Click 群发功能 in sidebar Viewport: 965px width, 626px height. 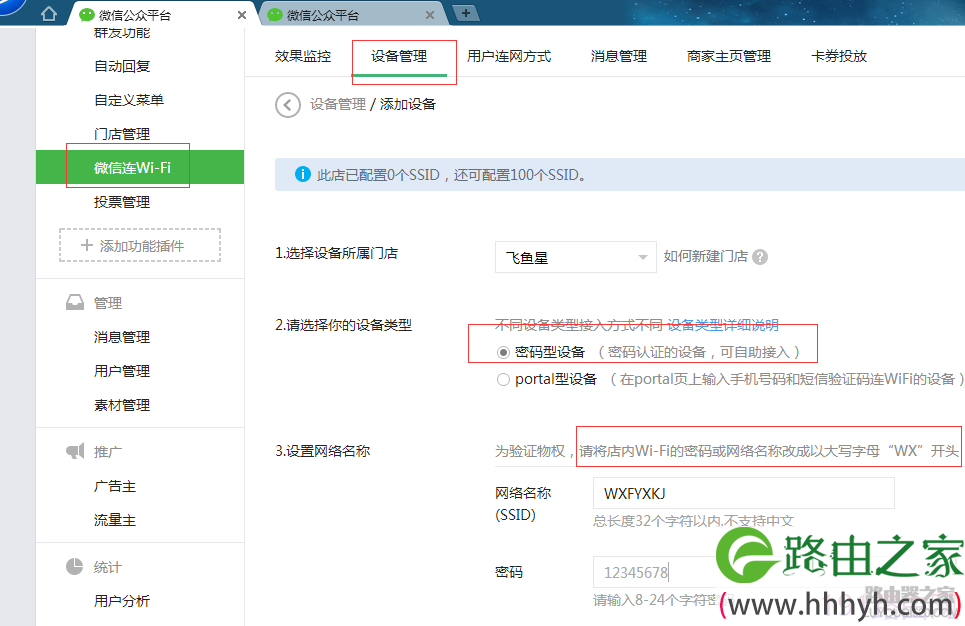point(122,33)
